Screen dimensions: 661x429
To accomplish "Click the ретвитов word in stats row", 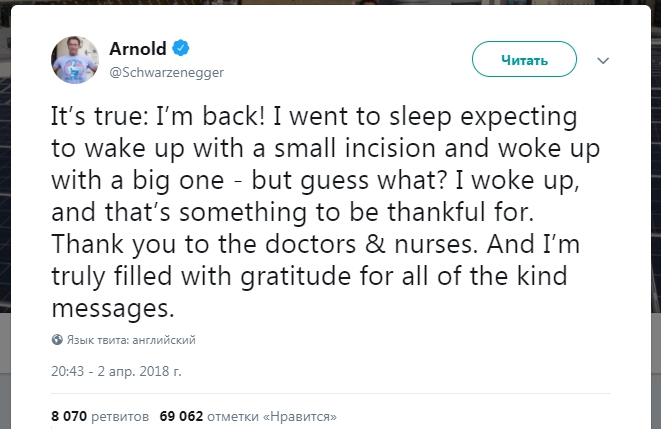I will (x=120, y=417).
